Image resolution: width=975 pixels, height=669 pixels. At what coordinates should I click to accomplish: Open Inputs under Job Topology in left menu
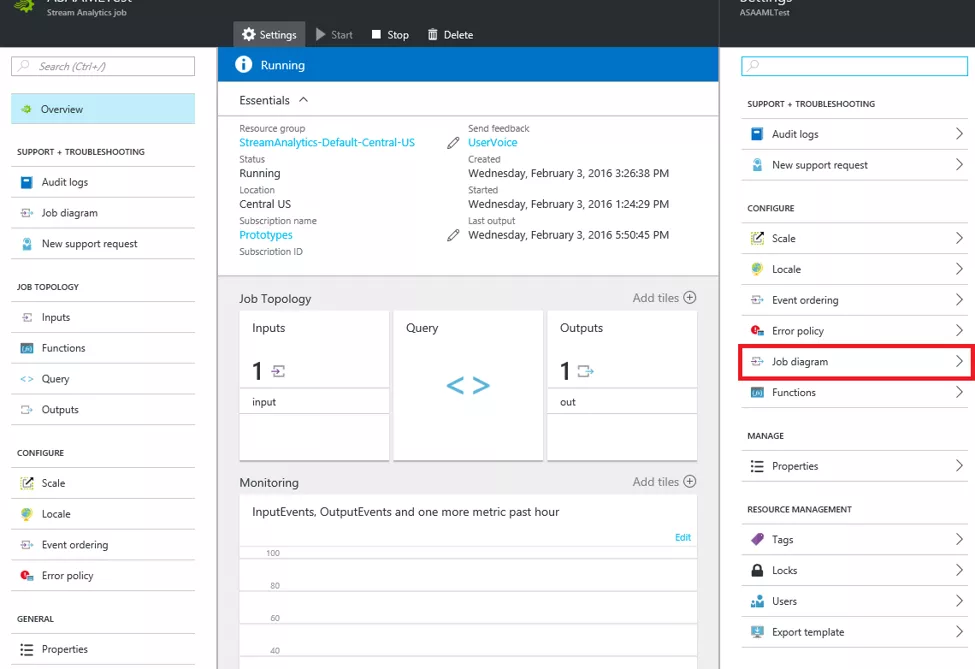point(103,317)
